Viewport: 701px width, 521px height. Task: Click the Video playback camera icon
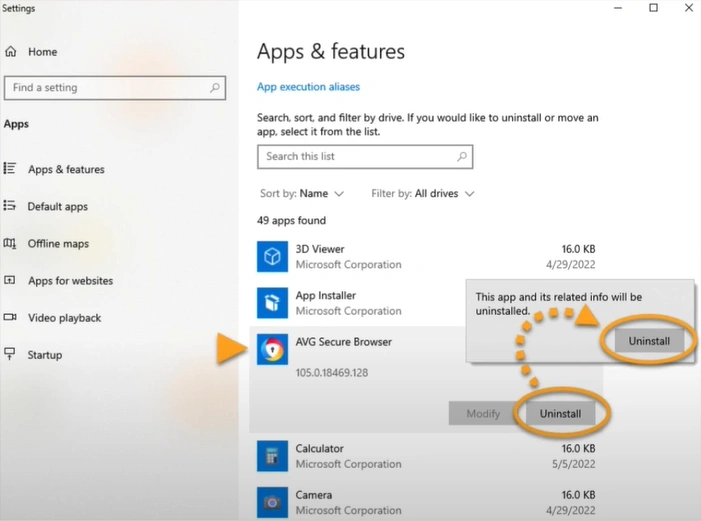[9, 318]
